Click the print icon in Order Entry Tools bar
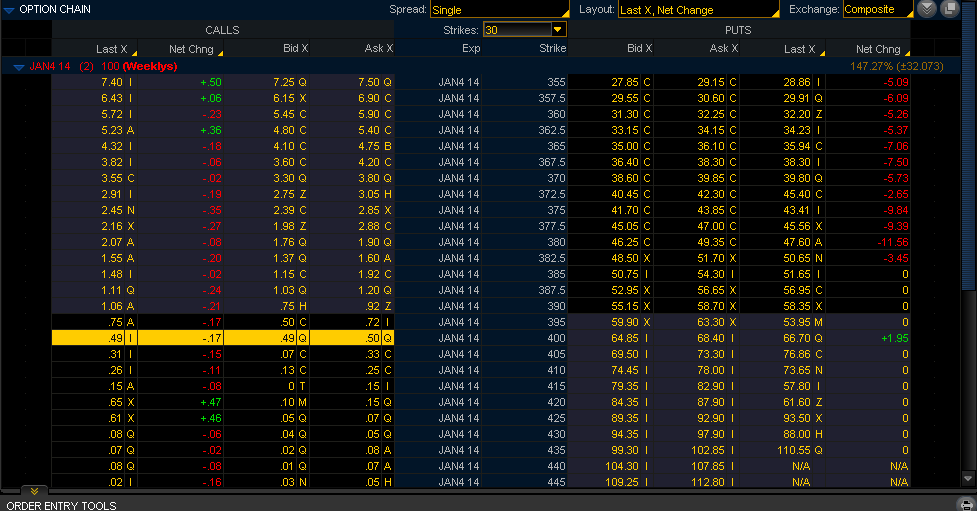Image resolution: width=977 pixels, height=511 pixels. pos(965,505)
